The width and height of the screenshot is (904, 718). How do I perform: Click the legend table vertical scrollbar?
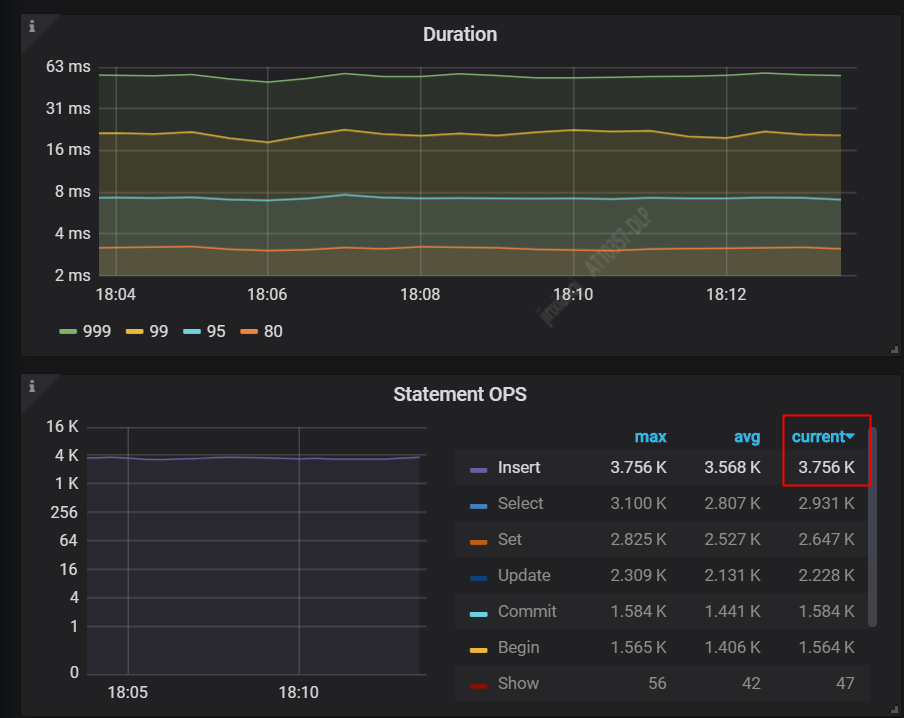pos(872,527)
